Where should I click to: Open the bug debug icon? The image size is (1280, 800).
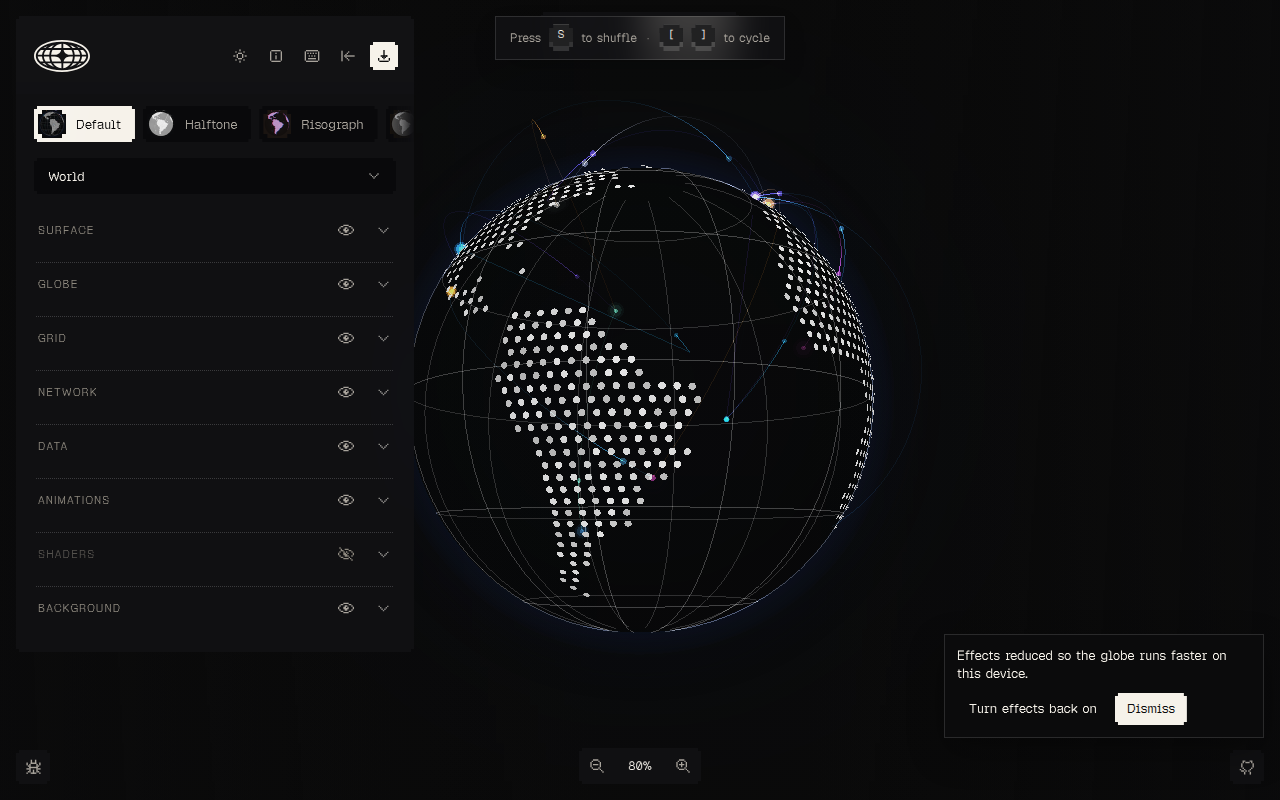[33, 767]
